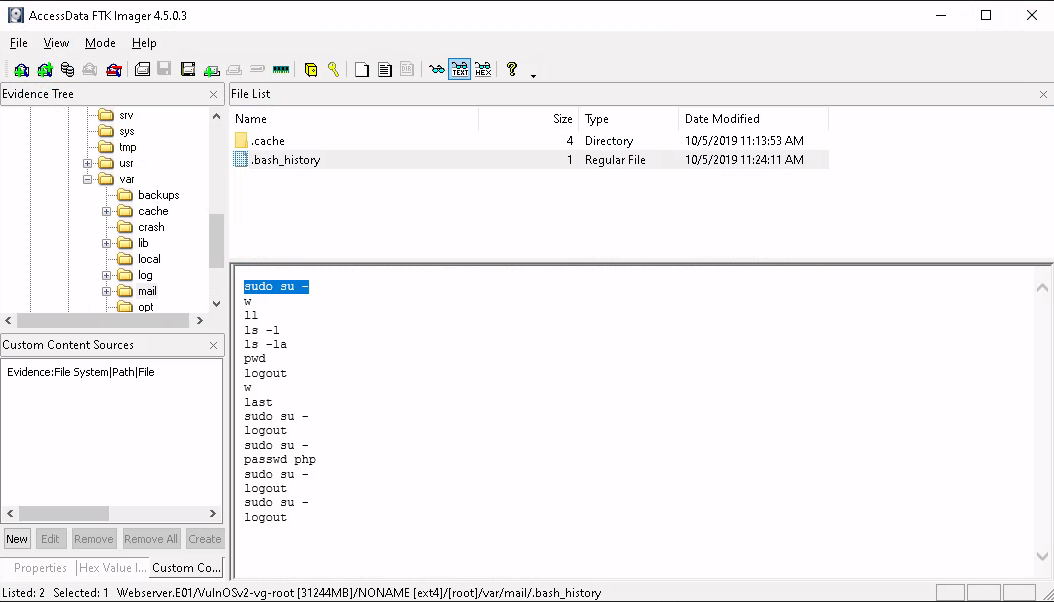Click the New button
Screen dimensions: 1054x602
click(17, 539)
